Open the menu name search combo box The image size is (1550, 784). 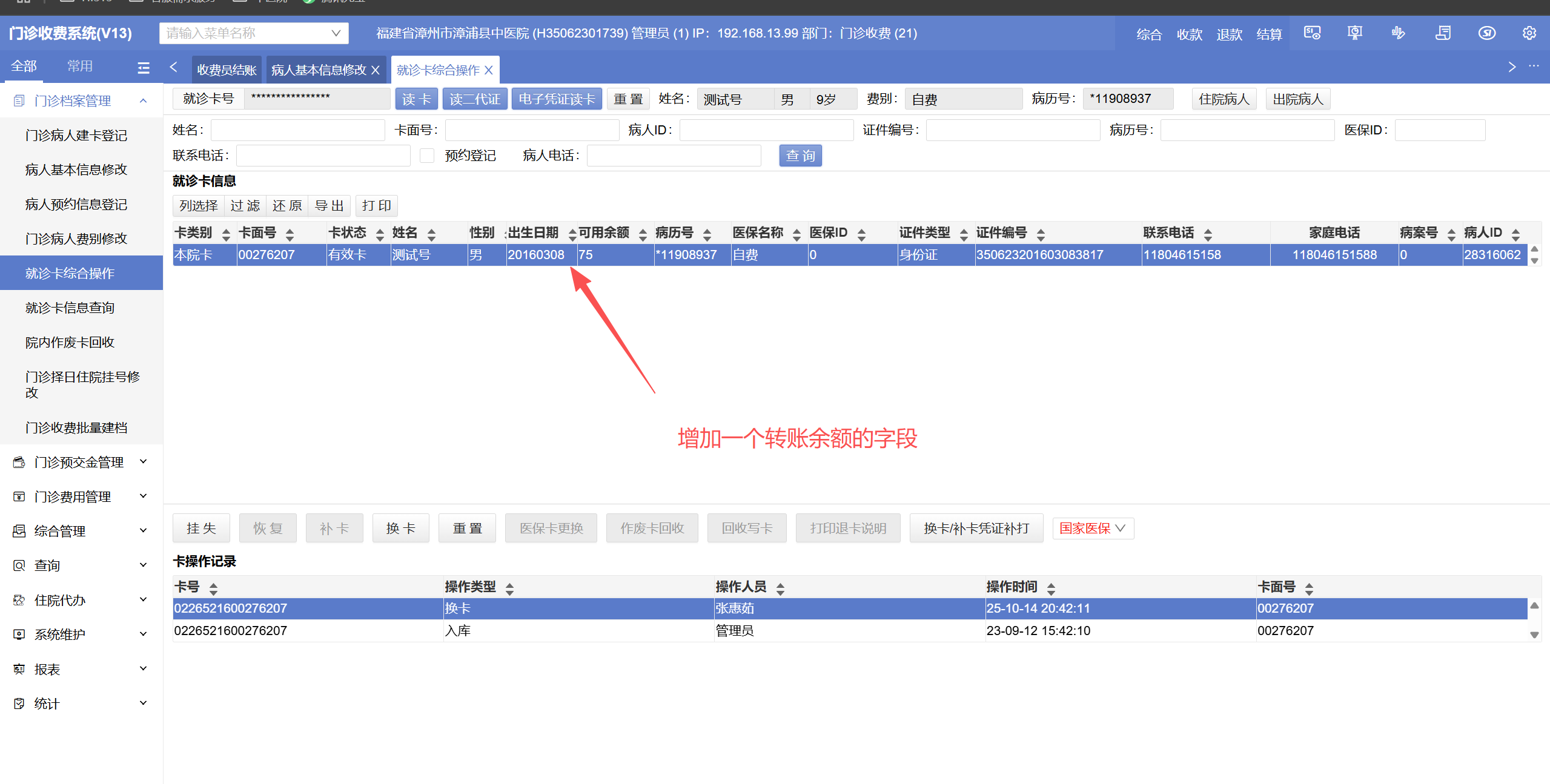click(254, 33)
